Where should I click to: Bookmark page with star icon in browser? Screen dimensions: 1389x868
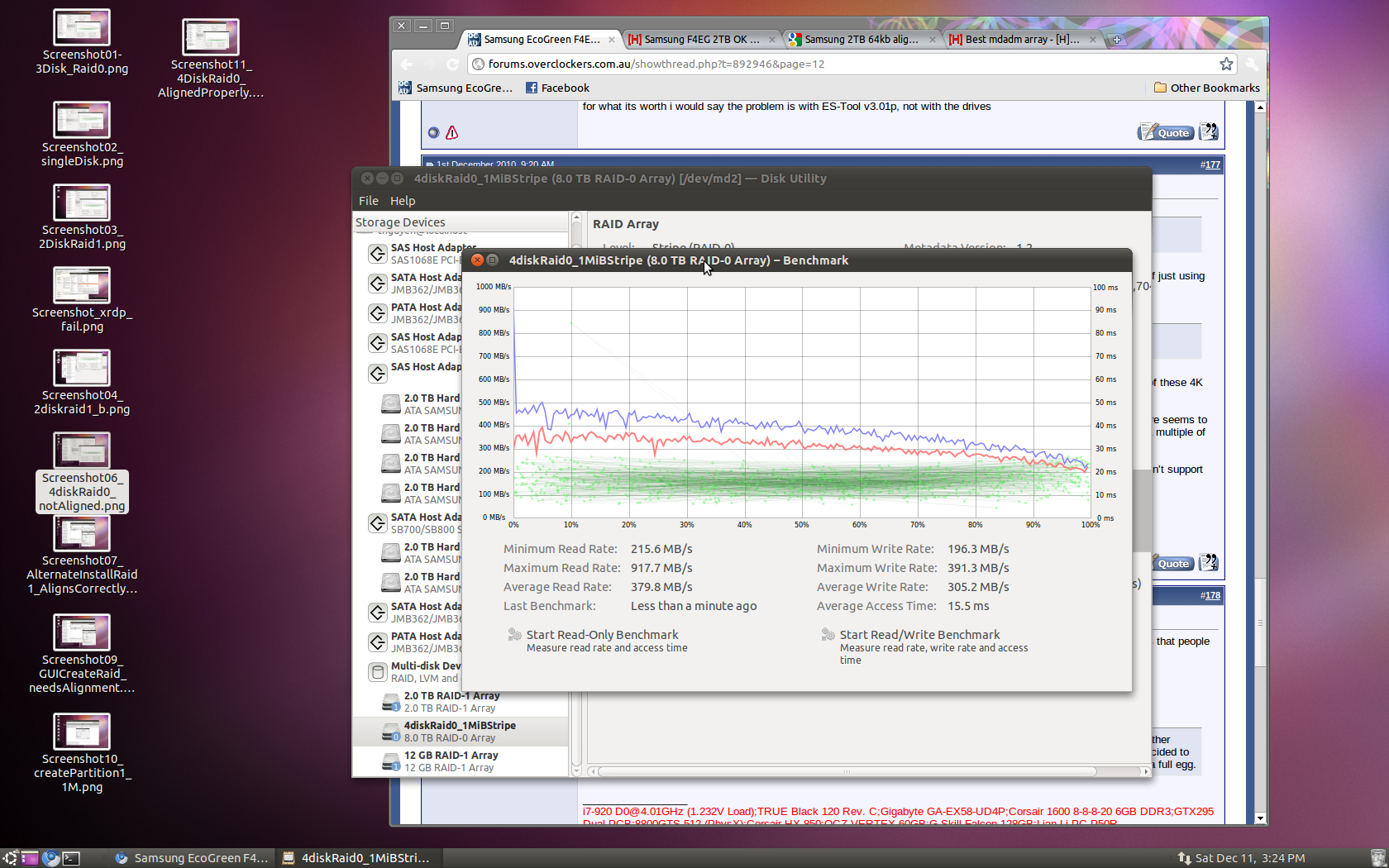pyautogui.click(x=1226, y=64)
